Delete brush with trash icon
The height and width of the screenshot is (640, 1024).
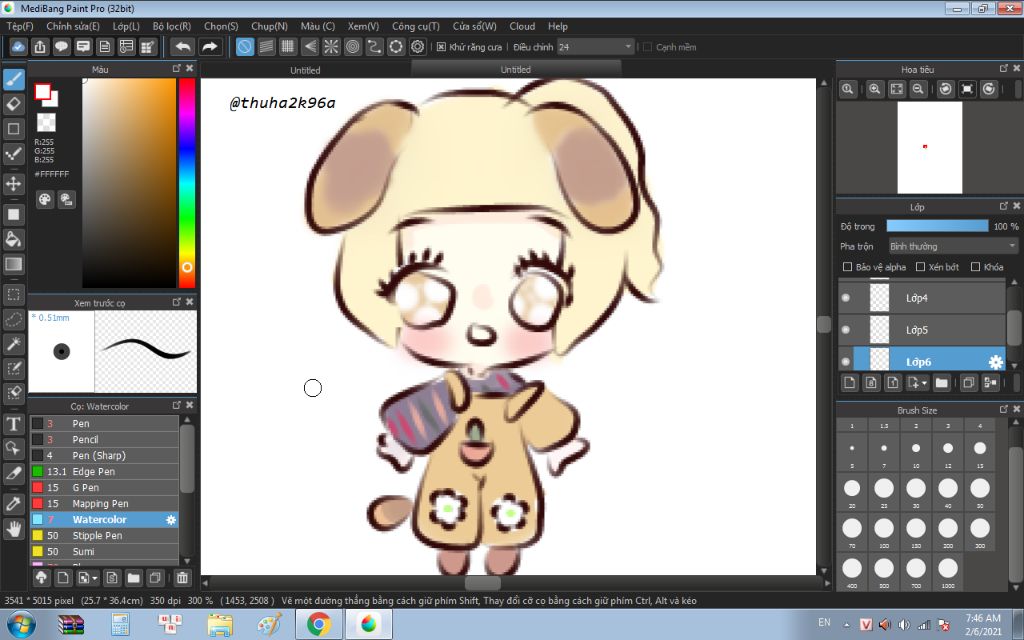tap(182, 577)
